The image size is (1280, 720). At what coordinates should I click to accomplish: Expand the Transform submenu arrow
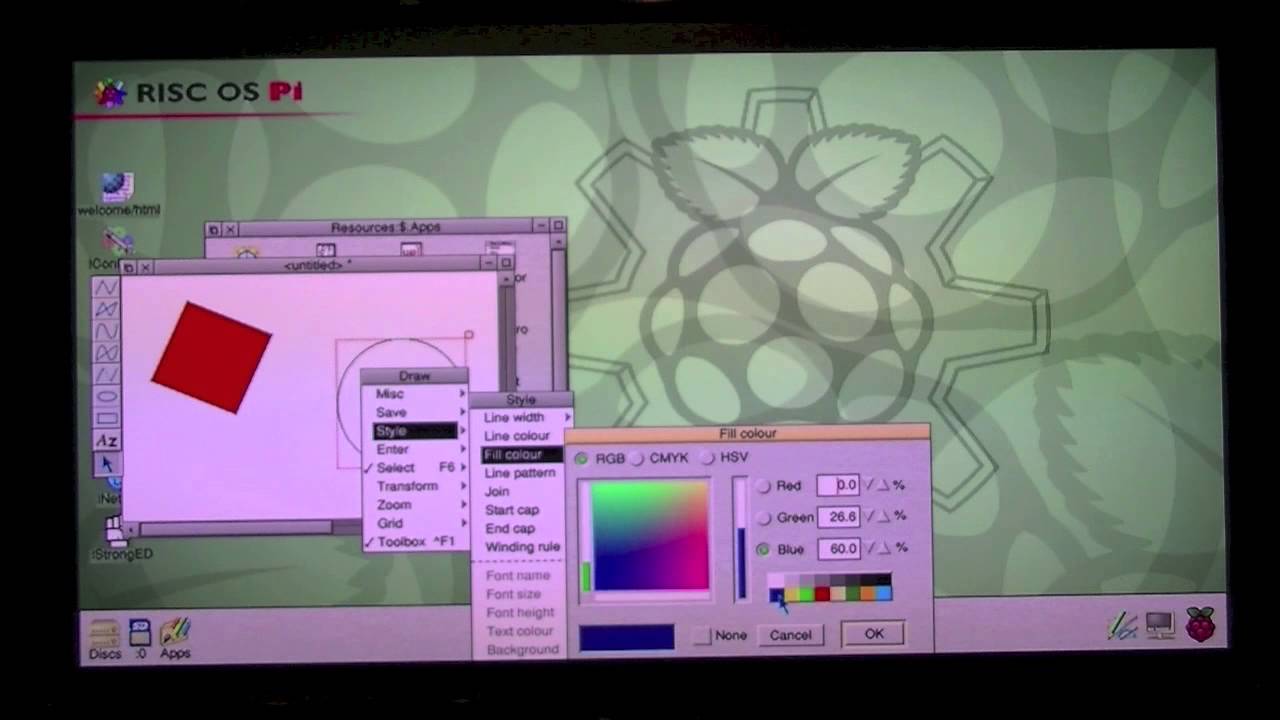[x=462, y=486]
